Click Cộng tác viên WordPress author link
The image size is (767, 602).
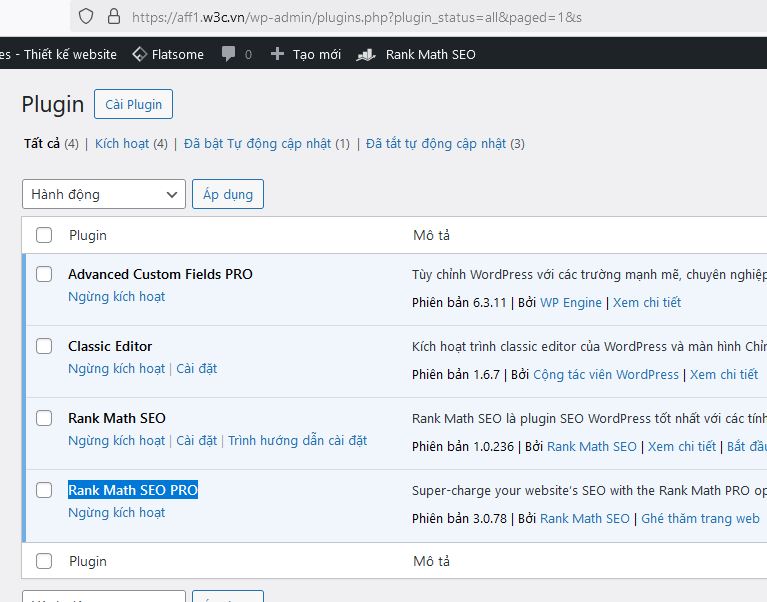pos(606,375)
